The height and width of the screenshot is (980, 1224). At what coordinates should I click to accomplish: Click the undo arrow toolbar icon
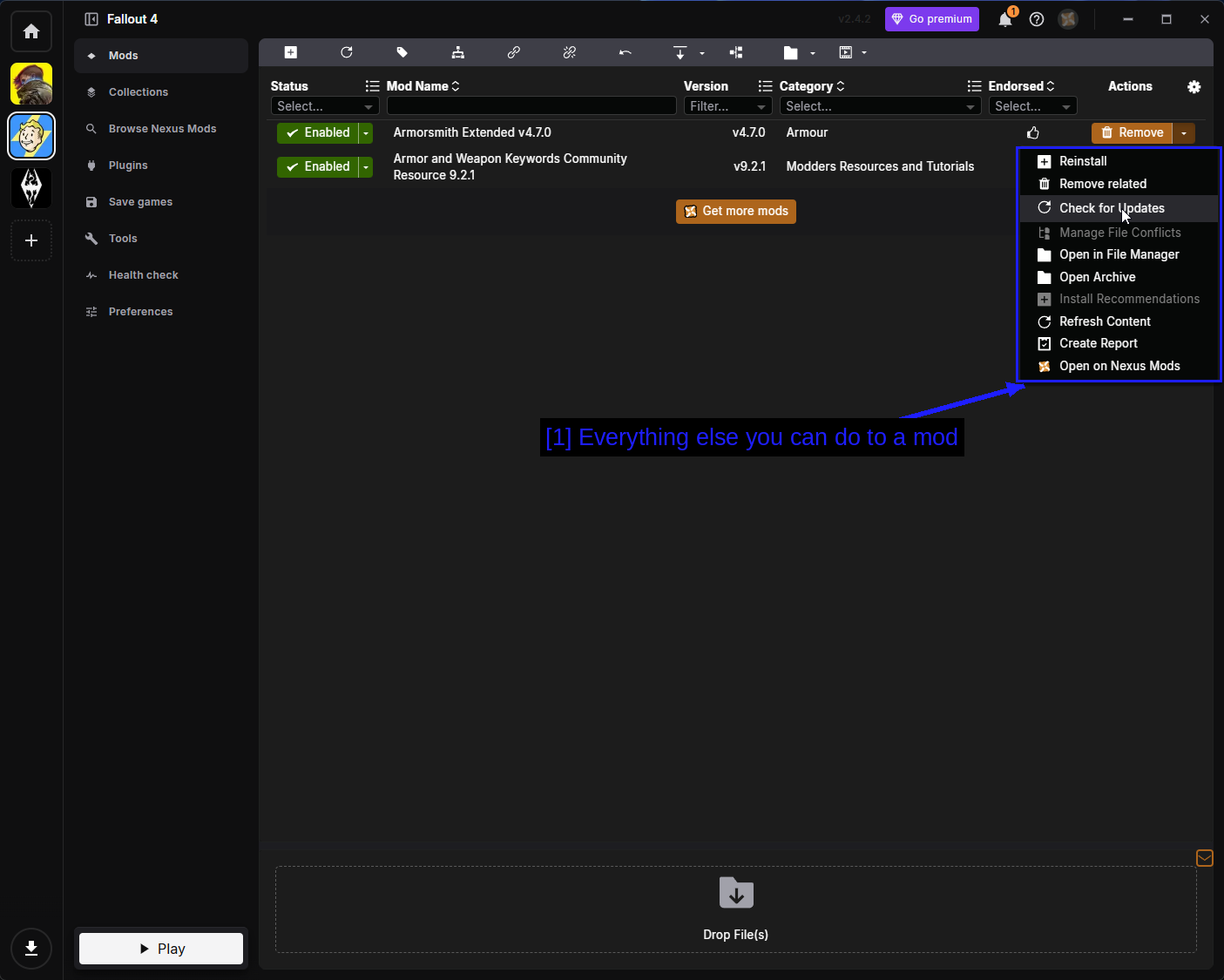(x=626, y=52)
